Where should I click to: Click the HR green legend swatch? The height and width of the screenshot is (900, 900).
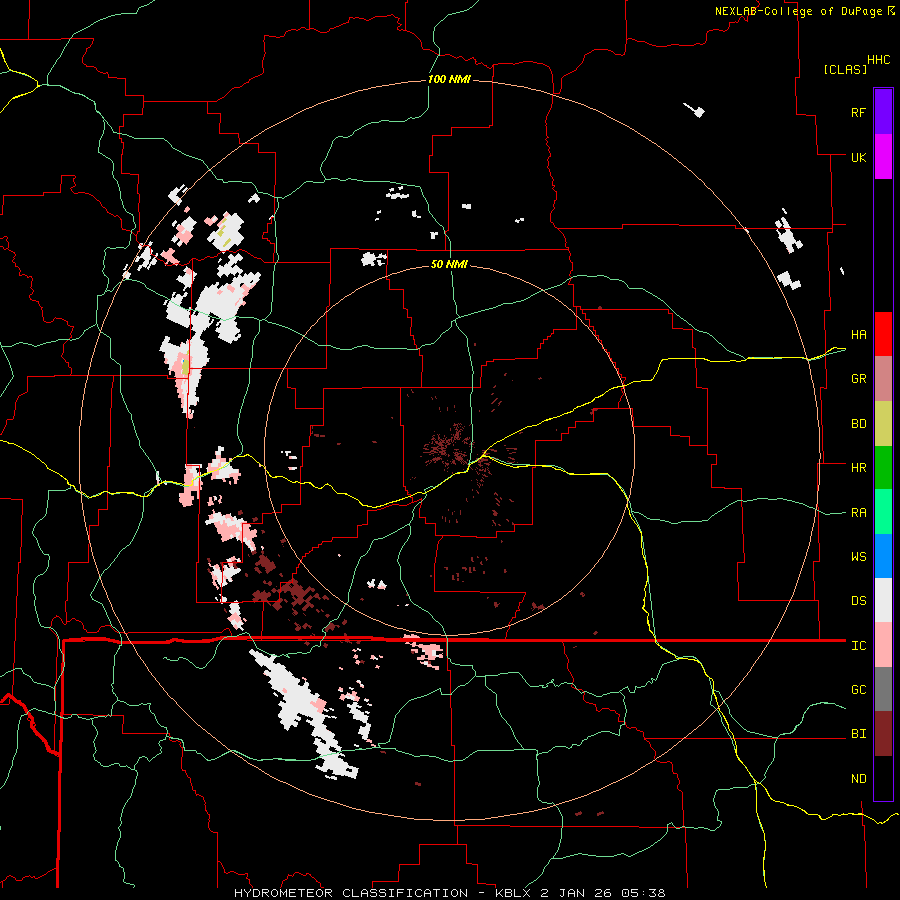883,468
